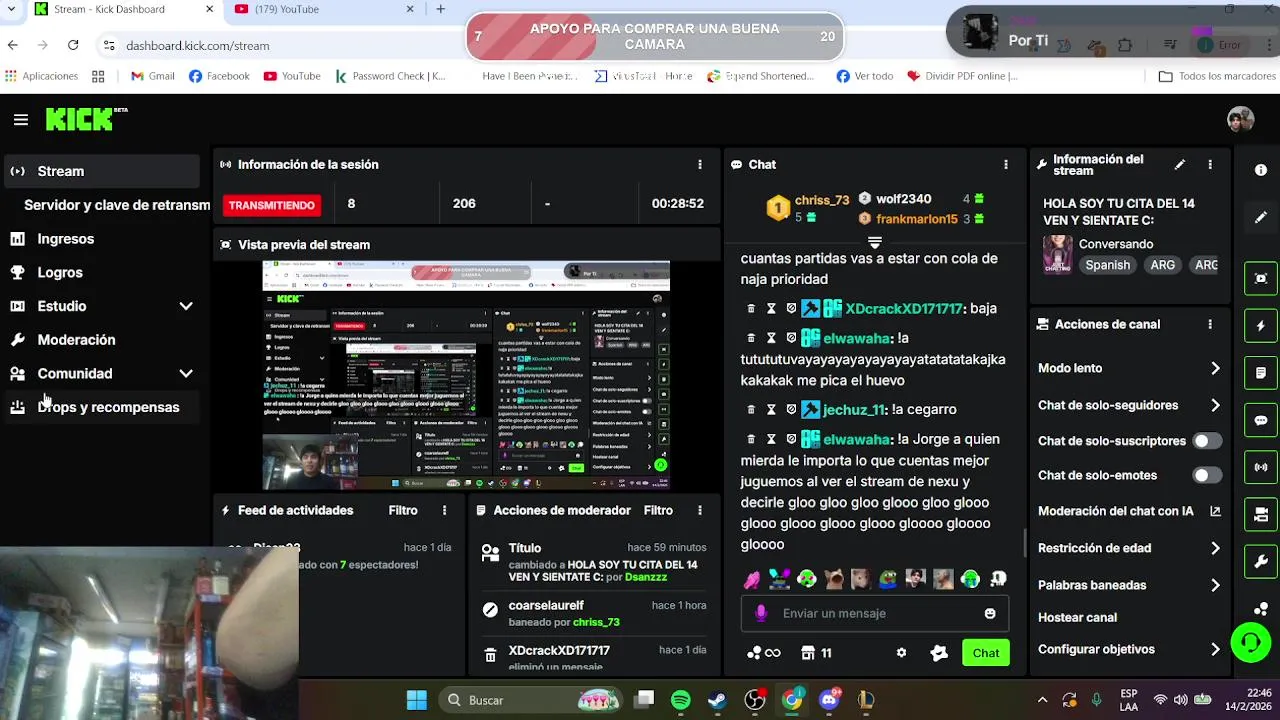Expand Palabras baneadas options
Image resolution: width=1280 pixels, height=720 pixels.
[x=1215, y=585]
